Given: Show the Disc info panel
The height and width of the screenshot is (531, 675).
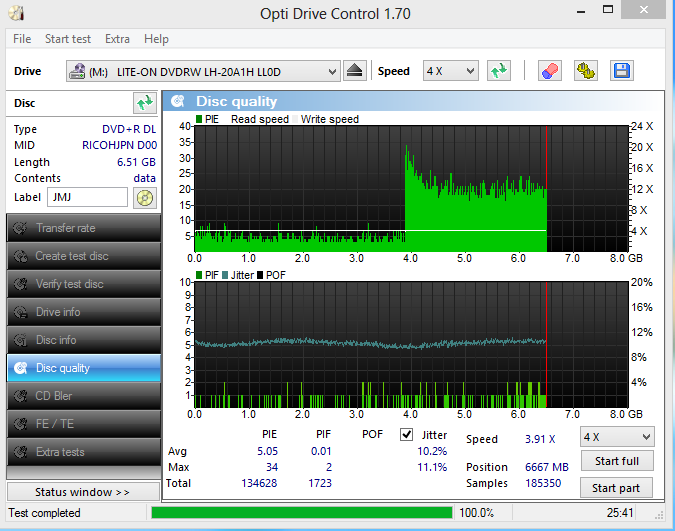Looking at the screenshot, I should point(84,340).
